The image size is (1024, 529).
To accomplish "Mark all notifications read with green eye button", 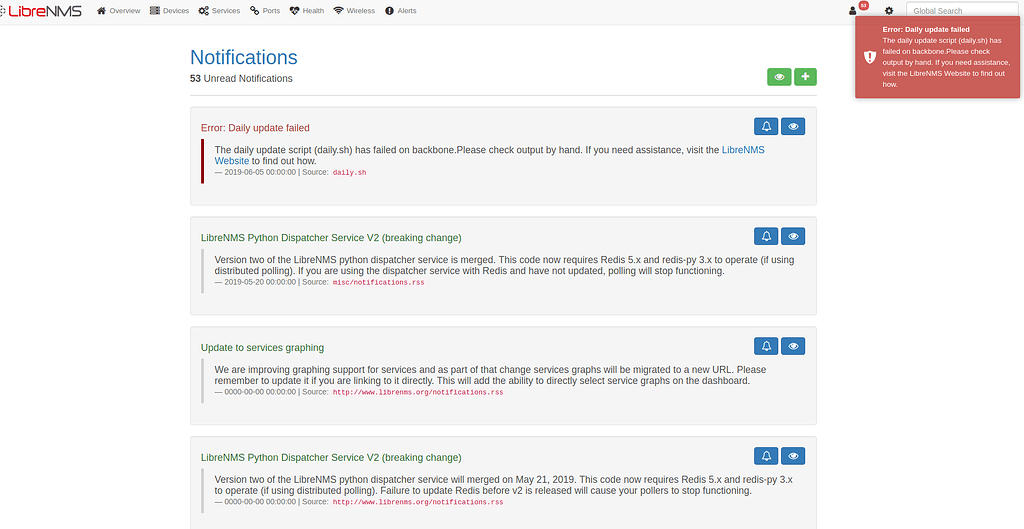I will pyautogui.click(x=779, y=77).
